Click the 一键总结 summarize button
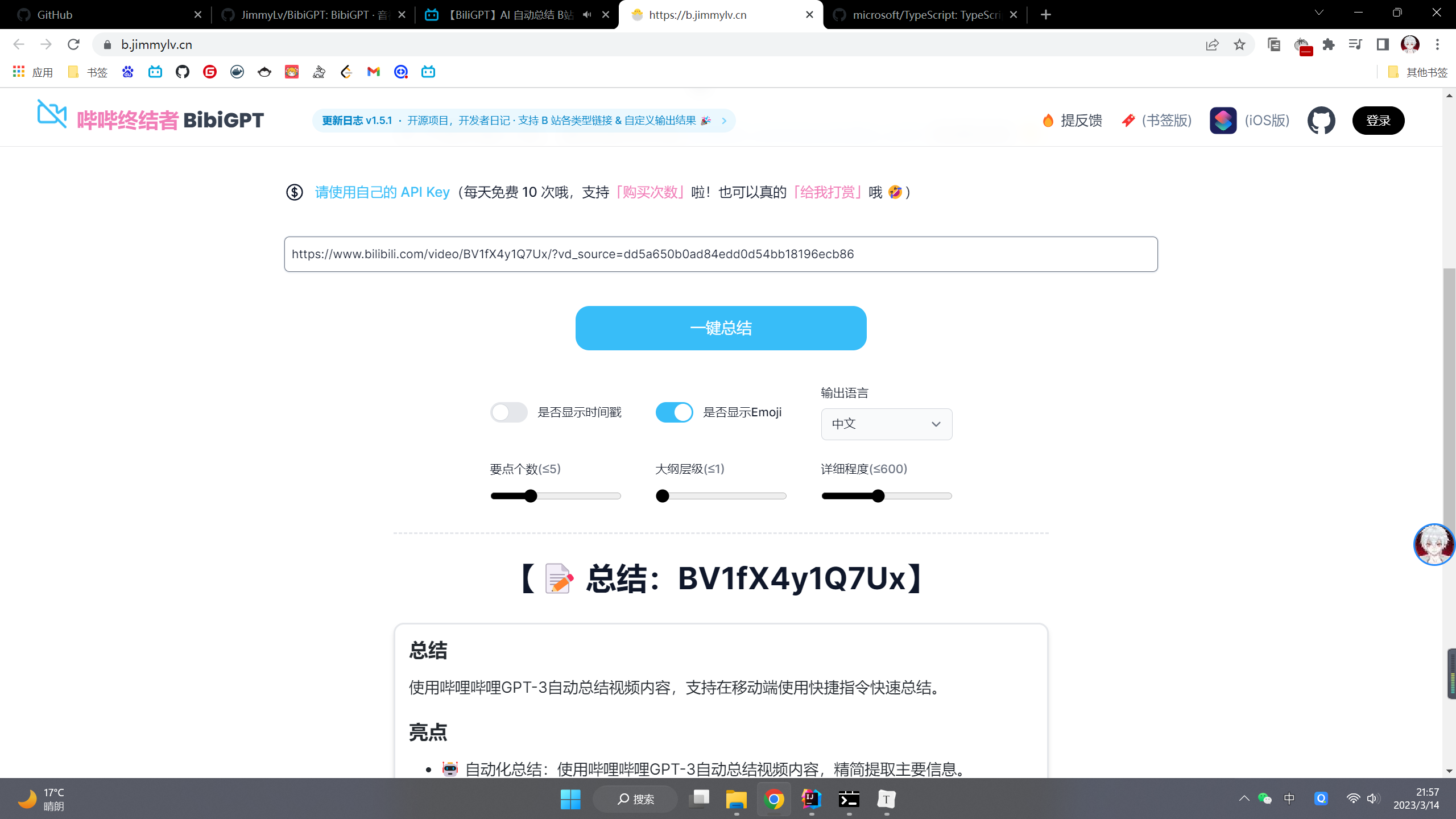The height and width of the screenshot is (819, 1456). click(x=721, y=328)
